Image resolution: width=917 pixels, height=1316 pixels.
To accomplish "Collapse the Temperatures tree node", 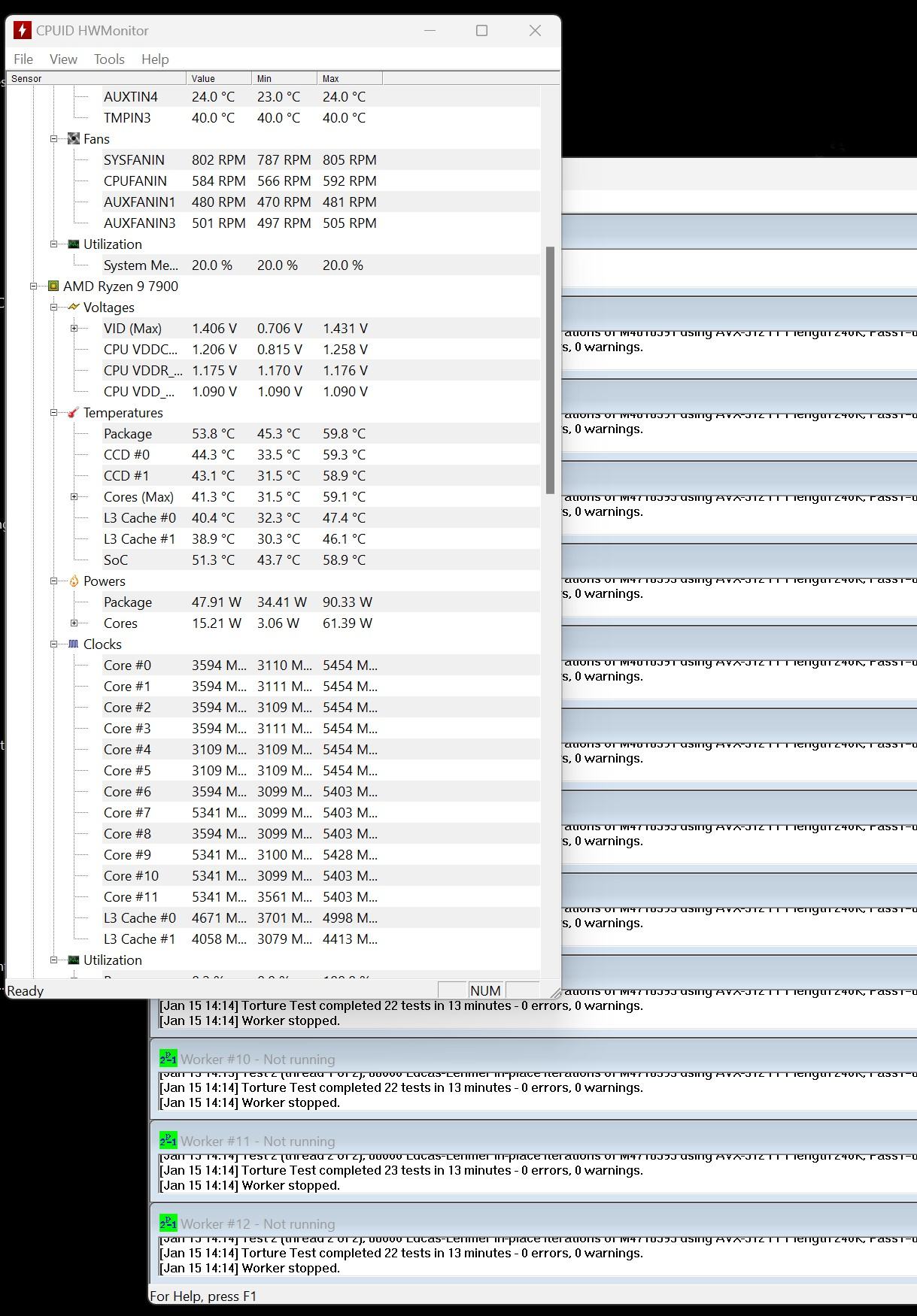I will coord(54,412).
